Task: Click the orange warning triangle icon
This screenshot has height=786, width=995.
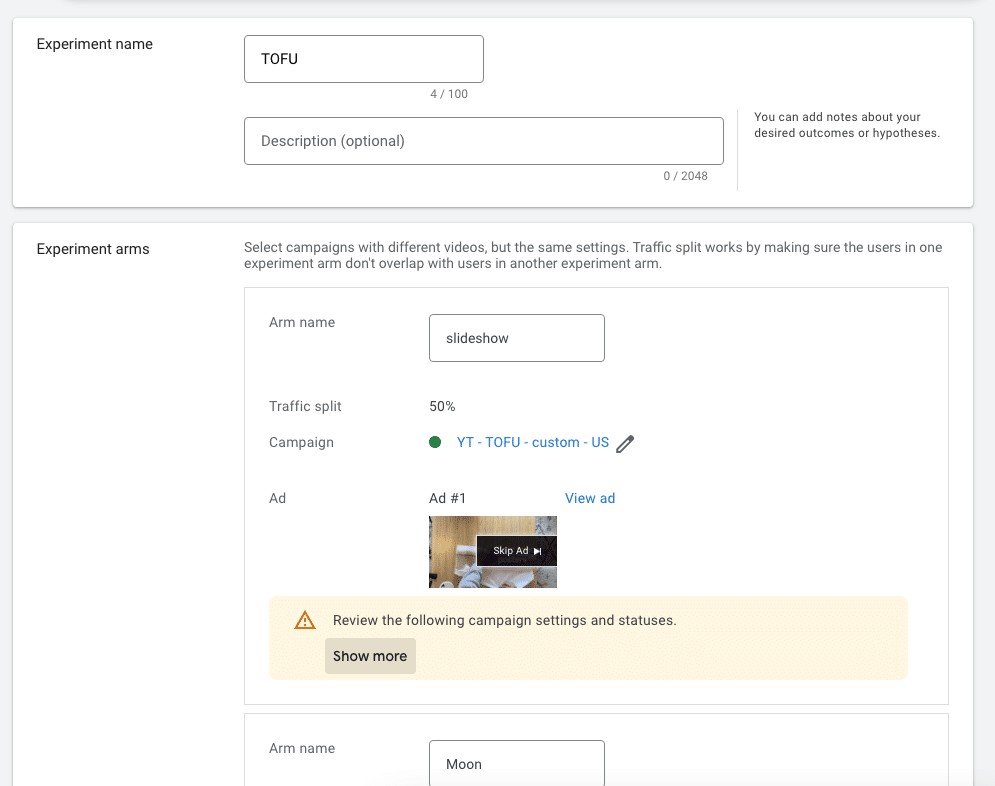Action: coord(305,620)
